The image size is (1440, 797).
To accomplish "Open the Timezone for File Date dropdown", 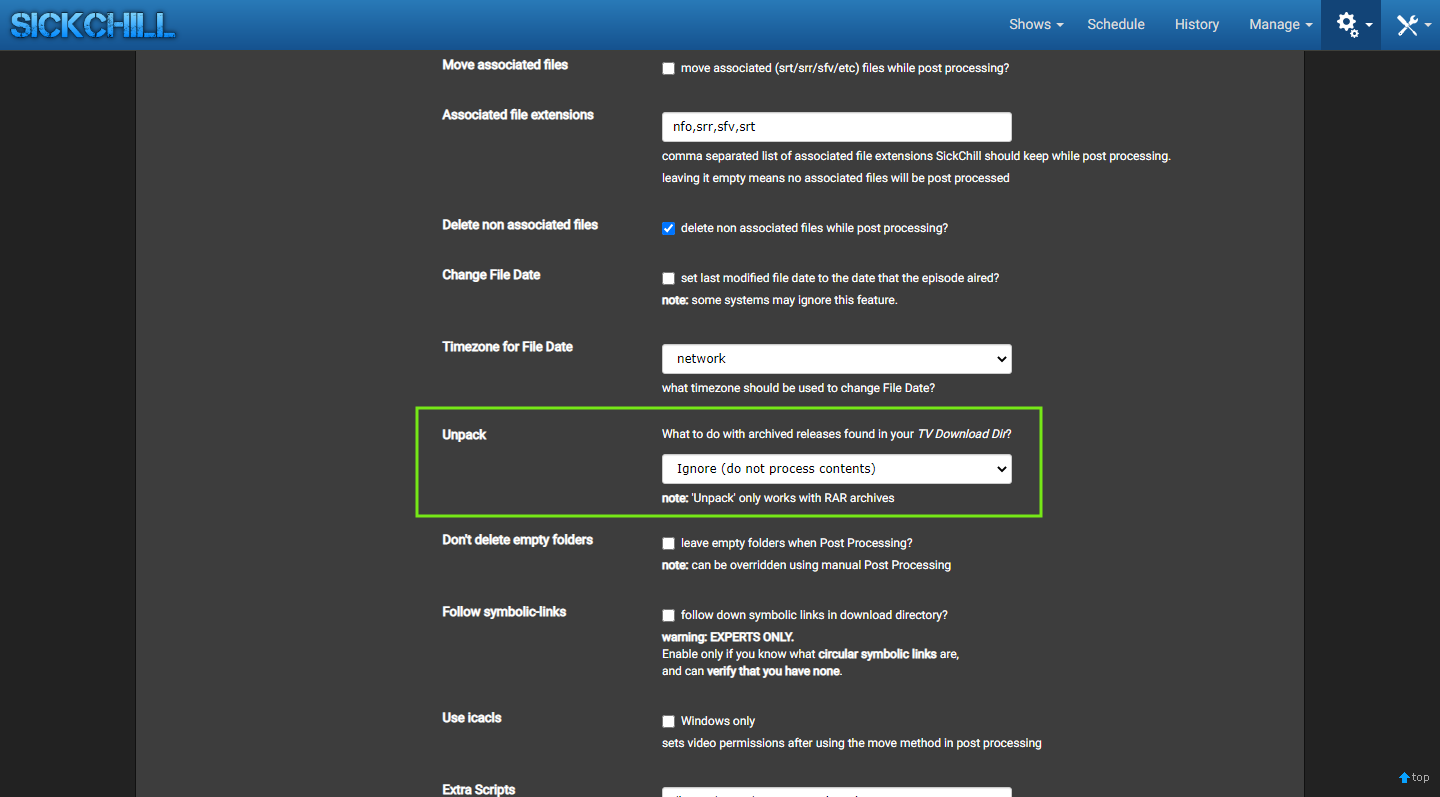I will point(836,359).
